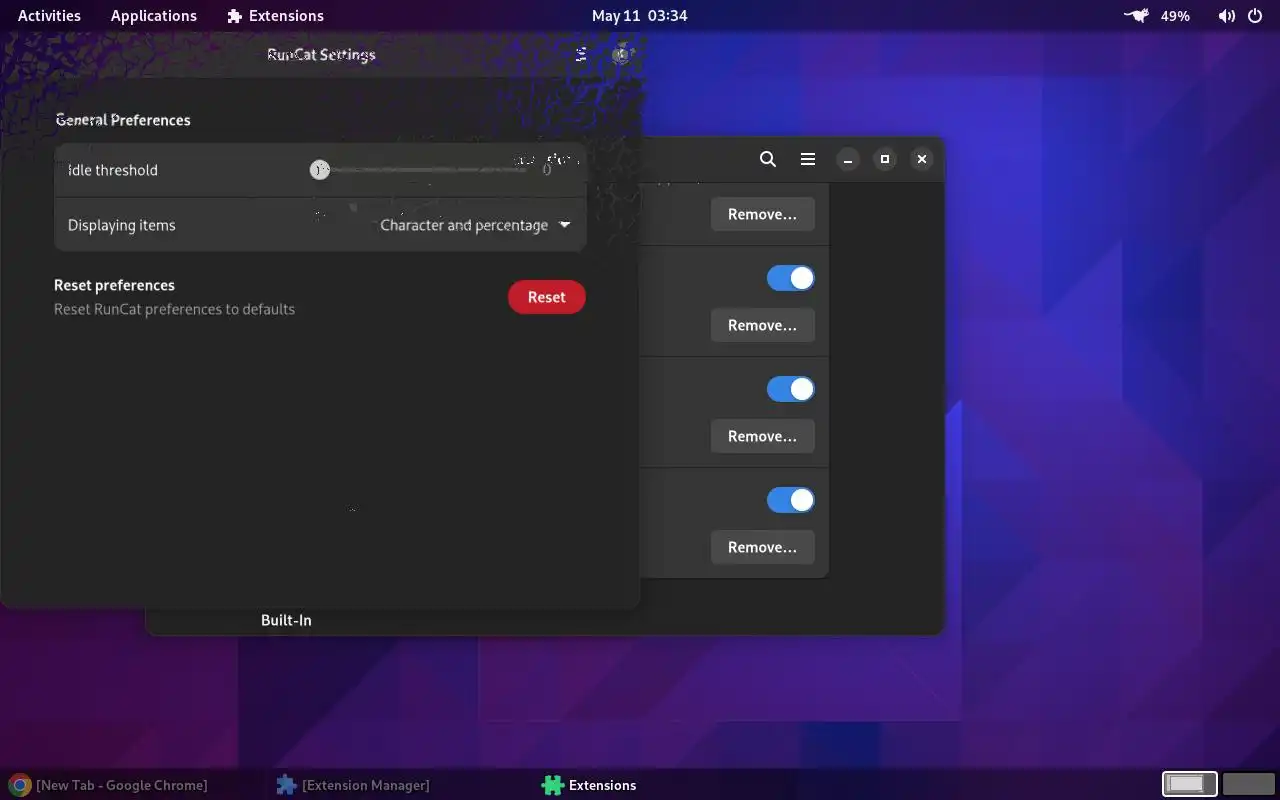Open the Activities overview

pos(49,16)
